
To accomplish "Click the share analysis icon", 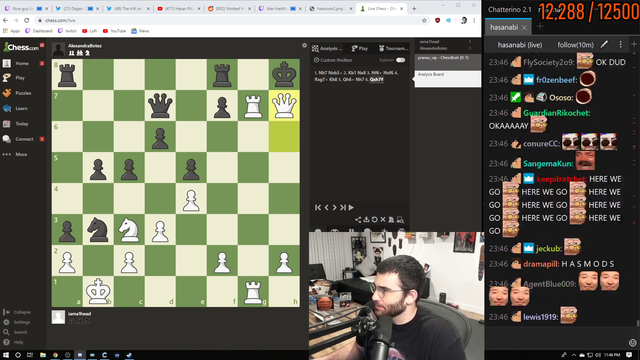I will (x=358, y=220).
